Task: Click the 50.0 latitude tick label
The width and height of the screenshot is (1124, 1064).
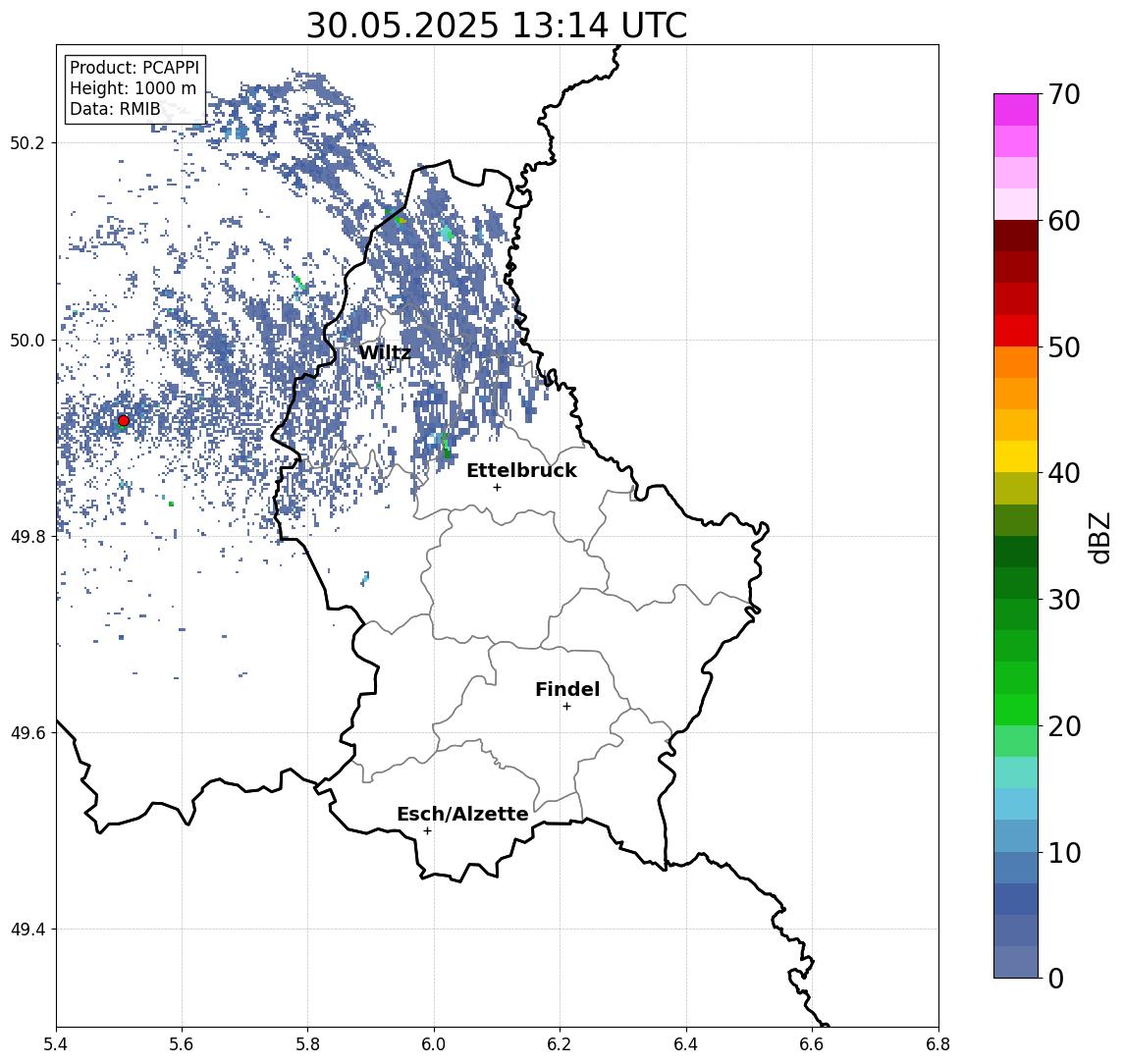Action: (27, 341)
